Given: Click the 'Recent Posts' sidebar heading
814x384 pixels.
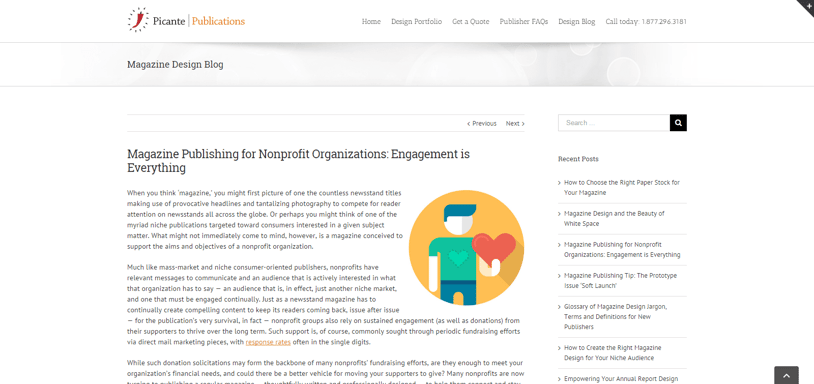Looking at the screenshot, I should point(578,159).
